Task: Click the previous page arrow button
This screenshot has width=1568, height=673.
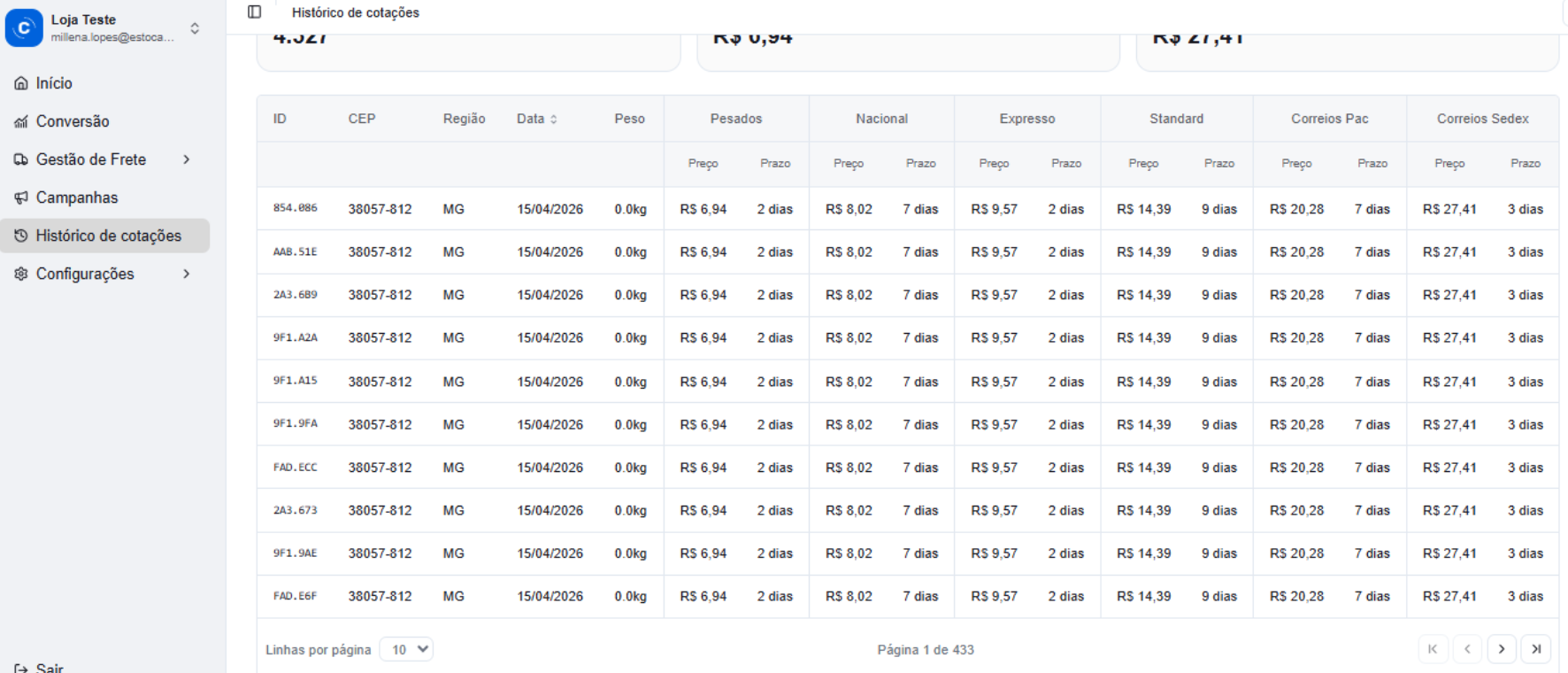Action: [x=1467, y=649]
